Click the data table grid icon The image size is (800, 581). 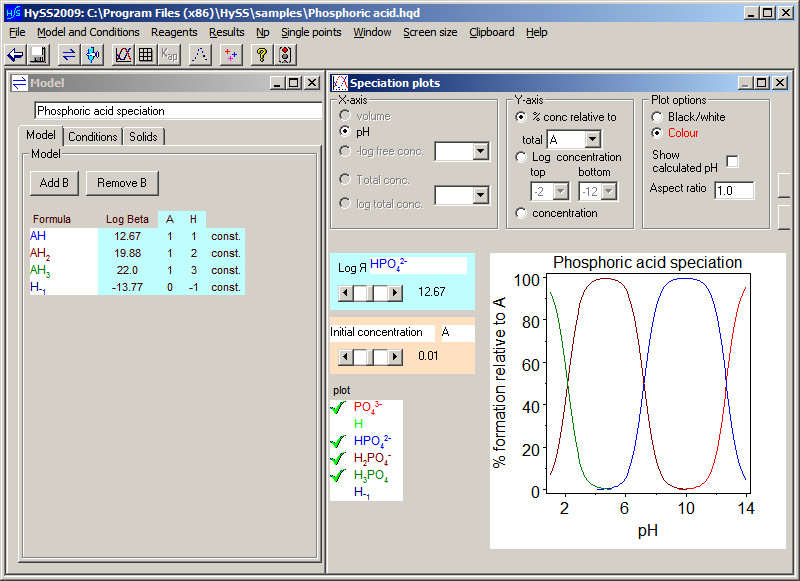pos(146,54)
